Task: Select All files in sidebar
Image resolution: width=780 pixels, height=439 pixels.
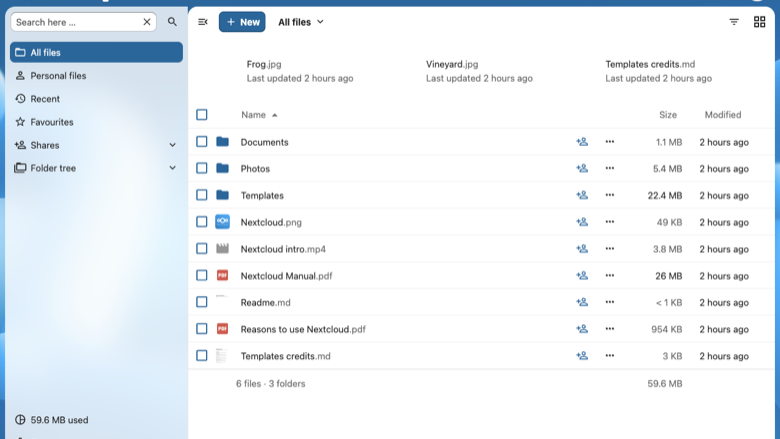Action: (x=97, y=52)
